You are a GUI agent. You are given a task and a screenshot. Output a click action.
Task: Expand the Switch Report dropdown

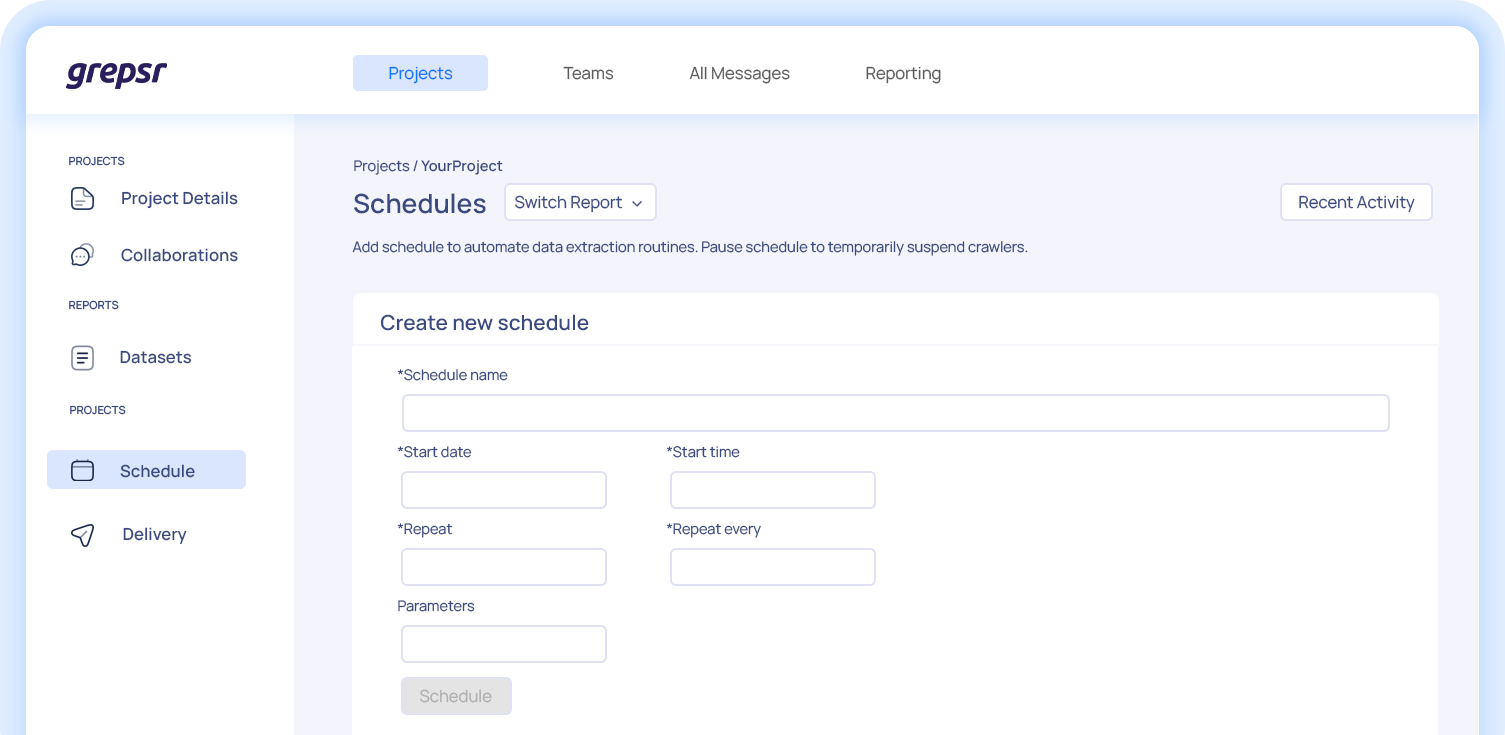pos(580,202)
